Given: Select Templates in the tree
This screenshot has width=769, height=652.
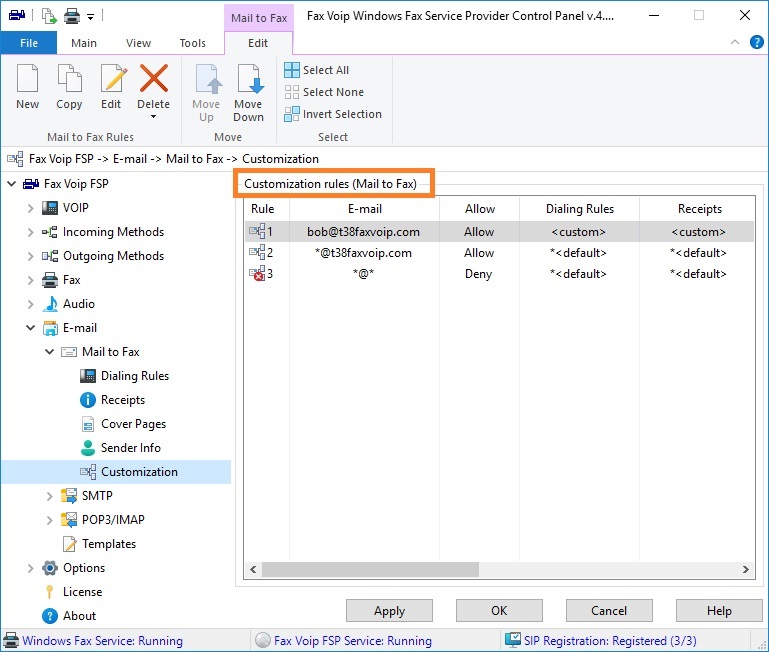Looking at the screenshot, I should tap(108, 544).
